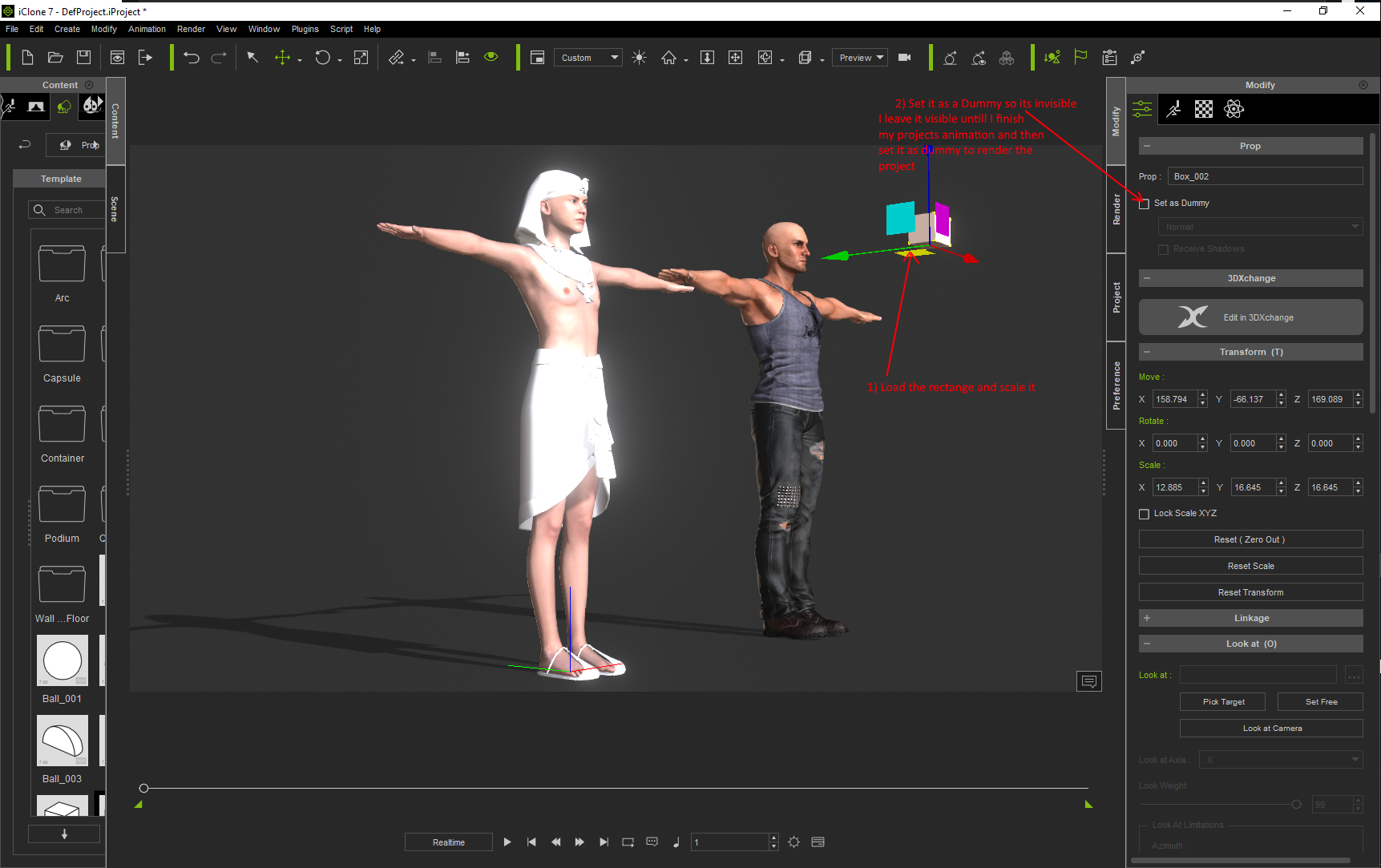The height and width of the screenshot is (868, 1381).
Task: Activate the Move object tool
Action: click(x=282, y=57)
